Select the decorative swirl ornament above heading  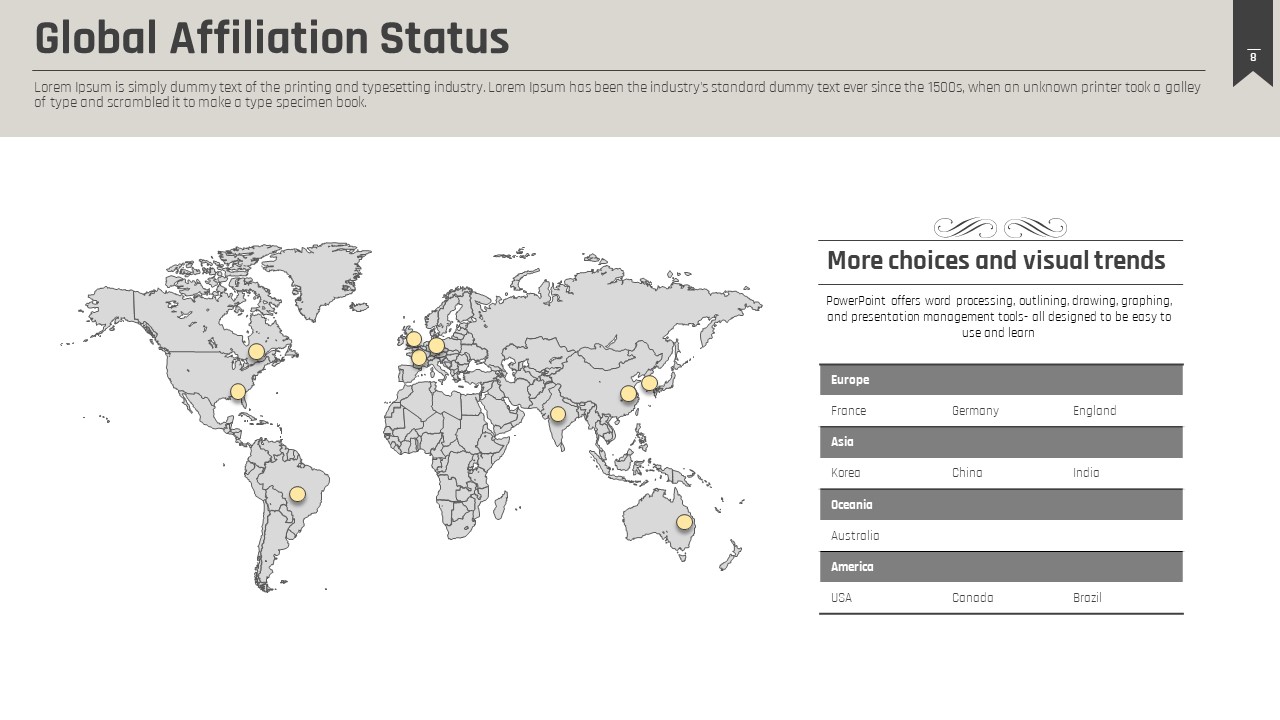[1000, 227]
